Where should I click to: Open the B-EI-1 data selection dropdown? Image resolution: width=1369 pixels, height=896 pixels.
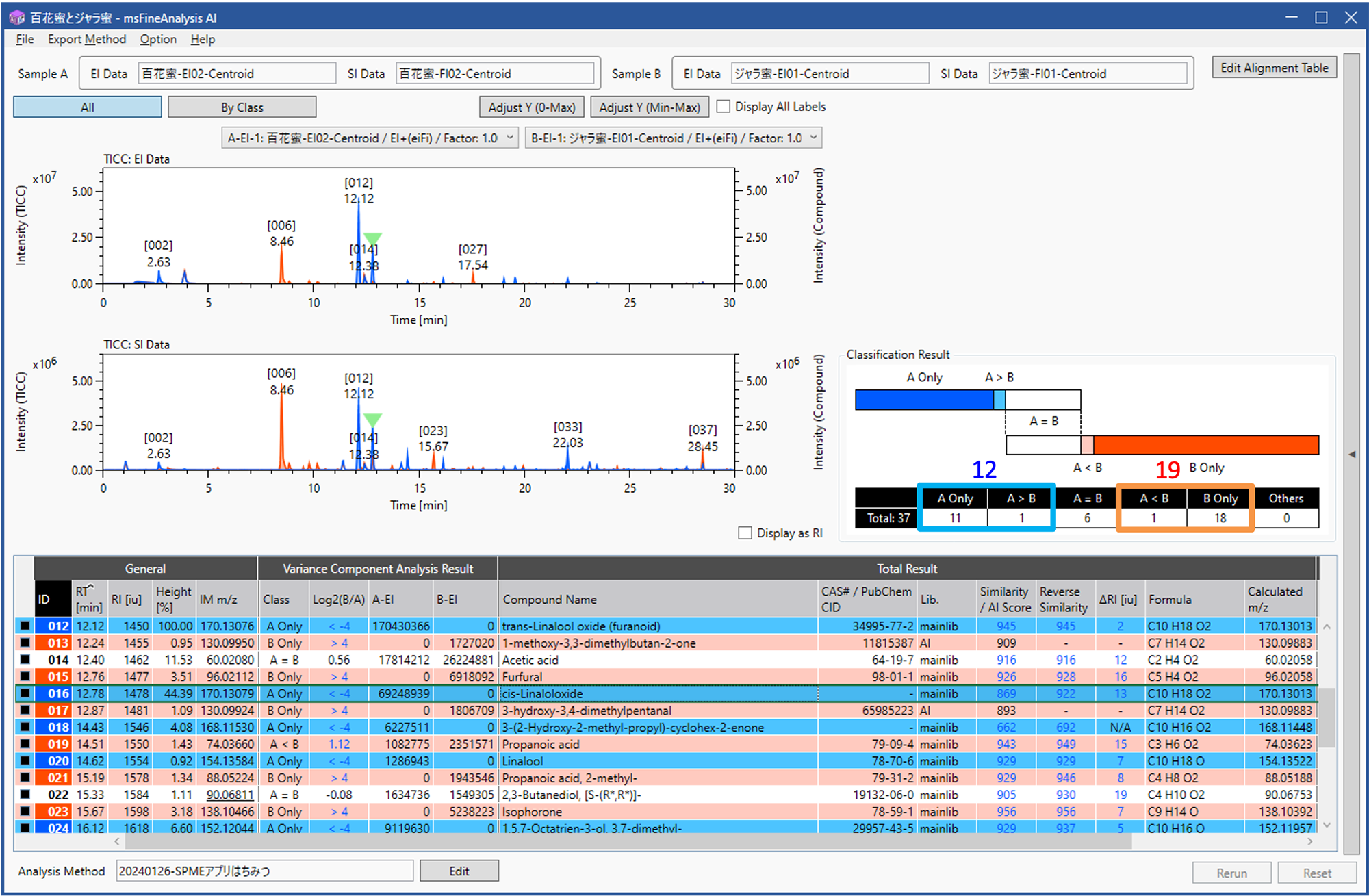point(674,138)
